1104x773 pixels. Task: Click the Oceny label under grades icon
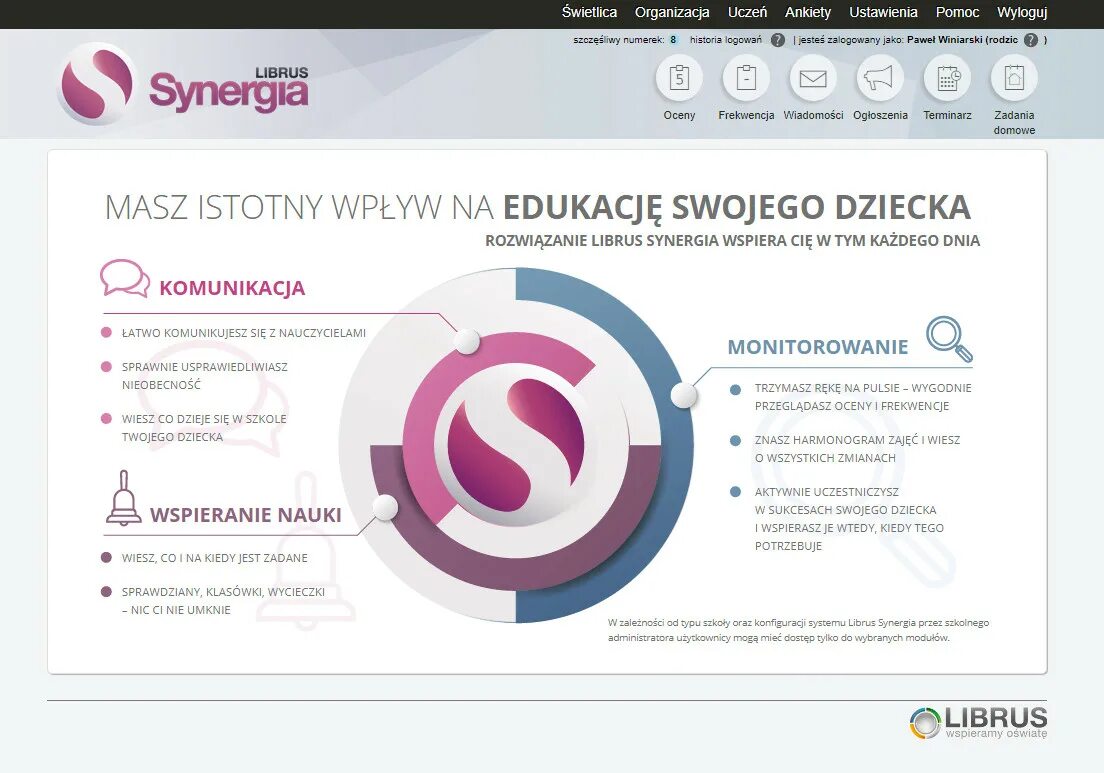click(679, 115)
